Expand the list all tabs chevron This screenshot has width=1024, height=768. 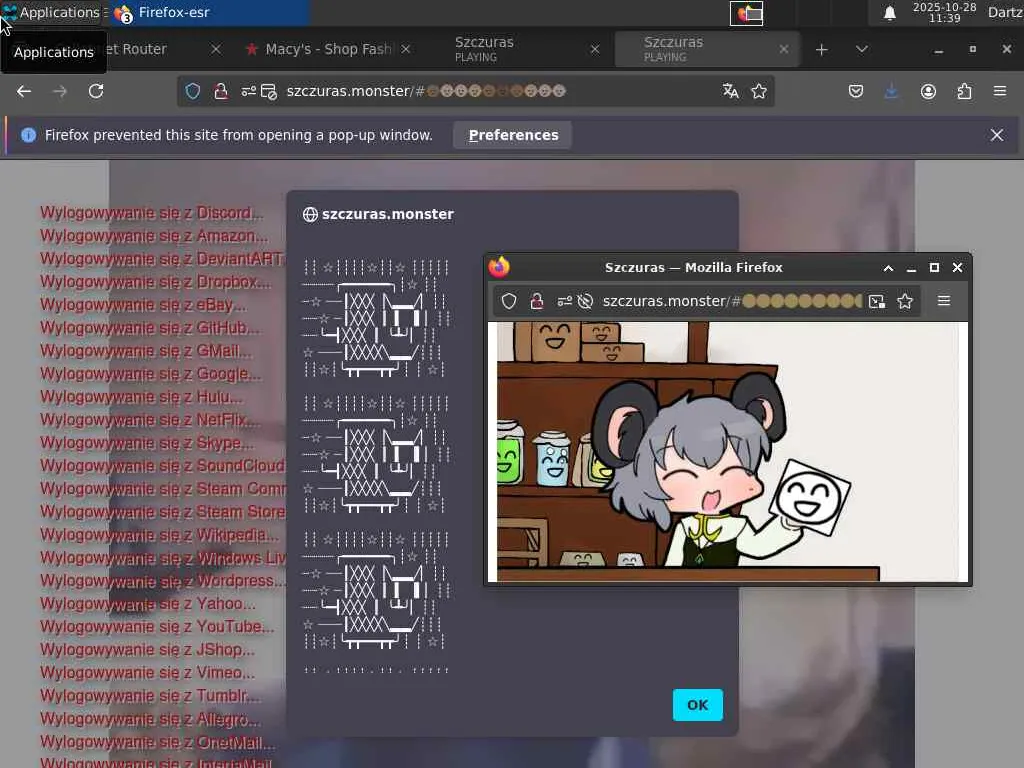(862, 50)
